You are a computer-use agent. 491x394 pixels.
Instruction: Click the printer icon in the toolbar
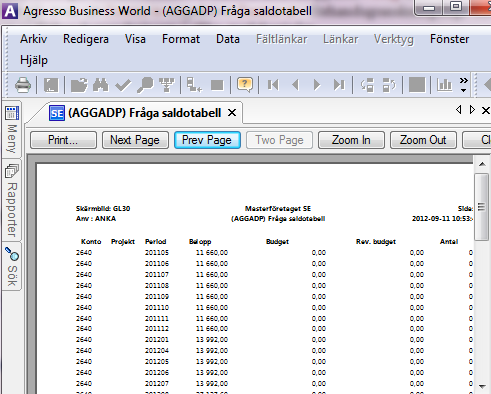point(23,85)
